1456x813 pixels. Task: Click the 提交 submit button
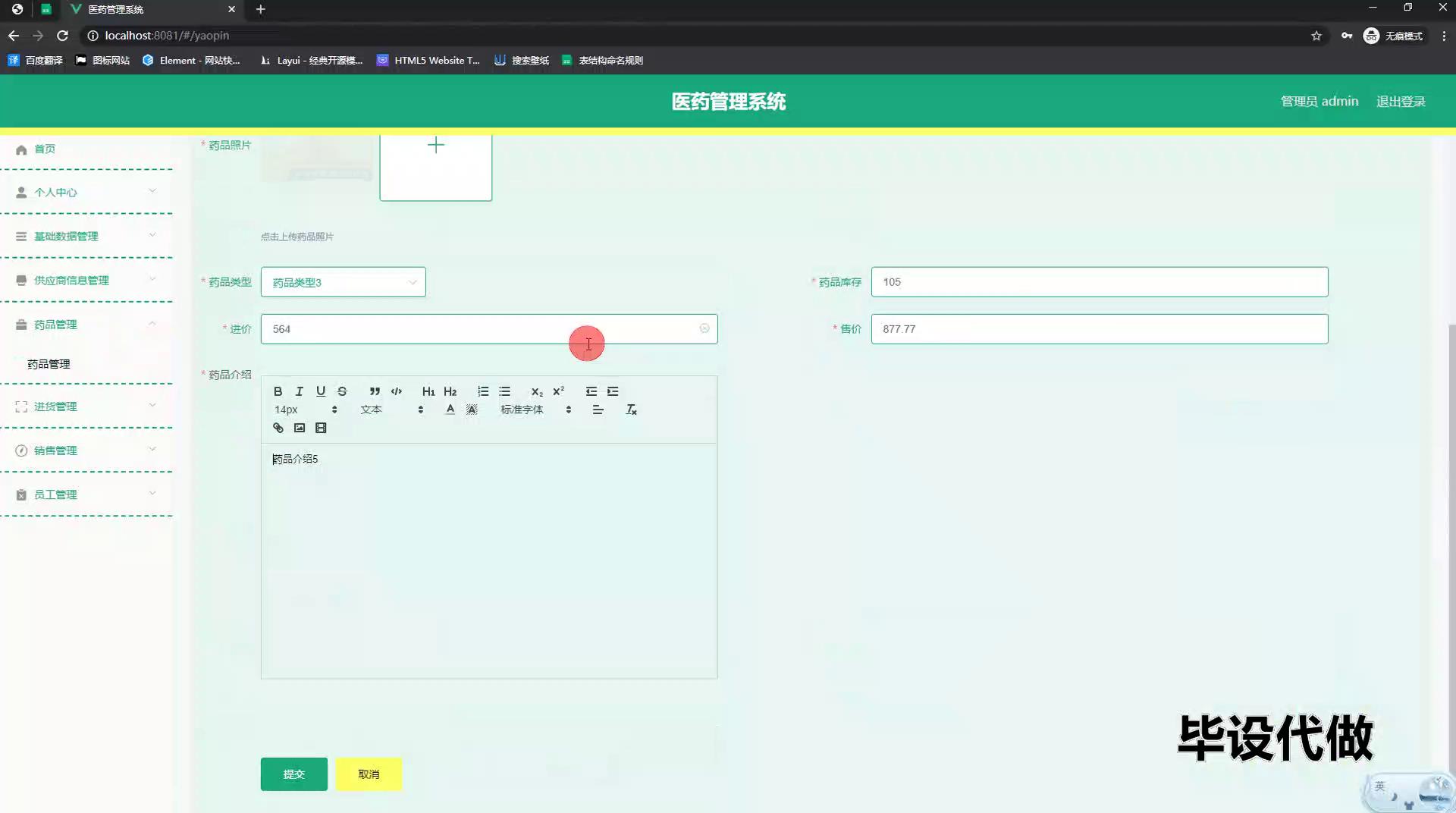(x=293, y=774)
